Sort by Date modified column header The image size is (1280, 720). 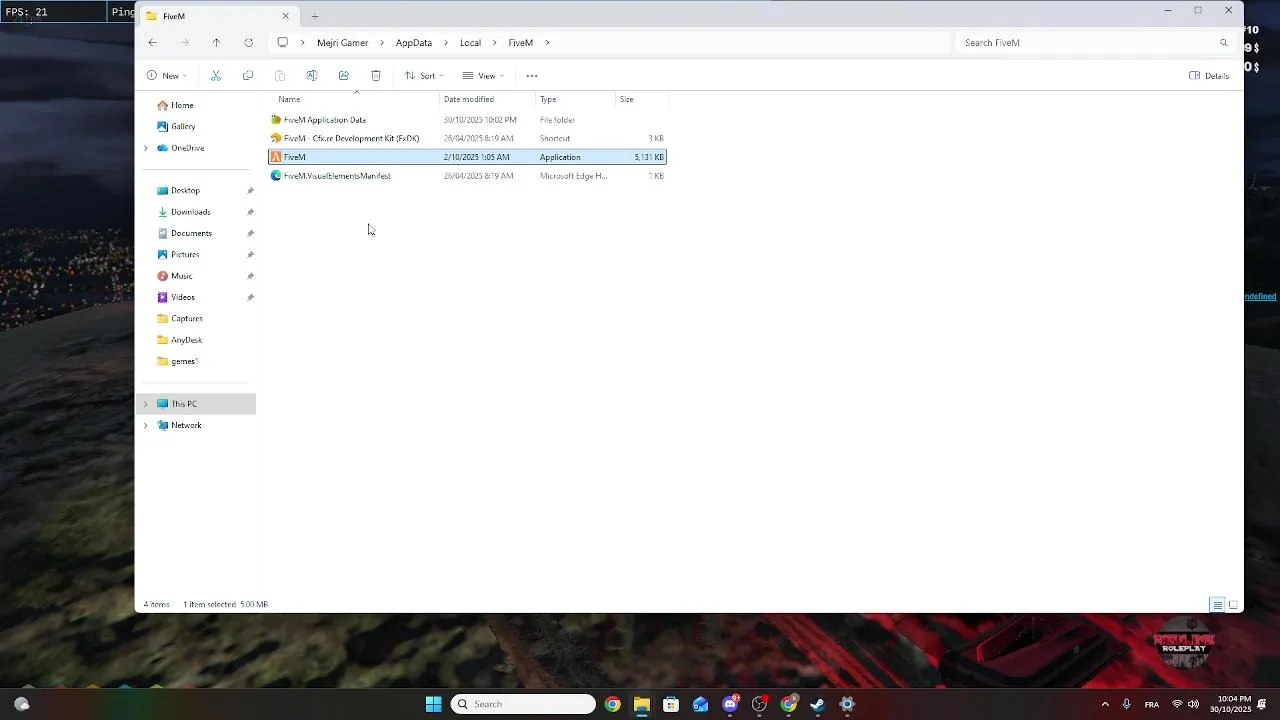(488, 99)
